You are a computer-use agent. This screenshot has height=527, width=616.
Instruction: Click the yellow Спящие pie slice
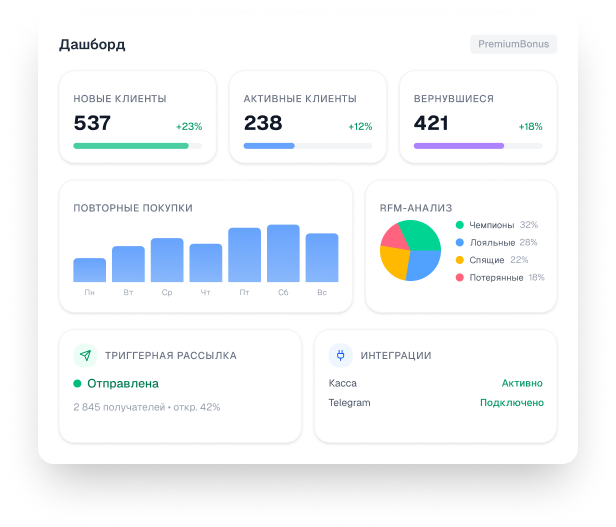click(395, 263)
